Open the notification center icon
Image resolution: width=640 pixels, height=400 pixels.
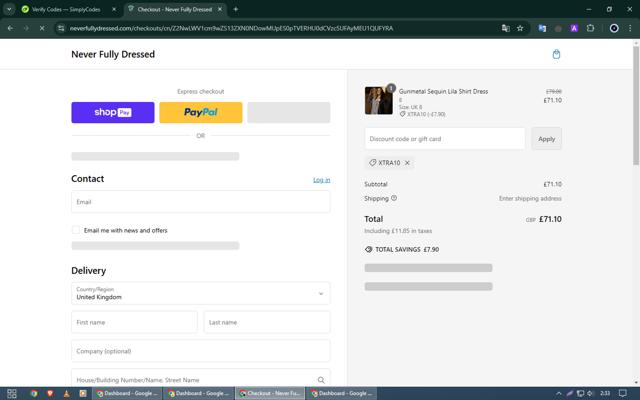click(622, 393)
